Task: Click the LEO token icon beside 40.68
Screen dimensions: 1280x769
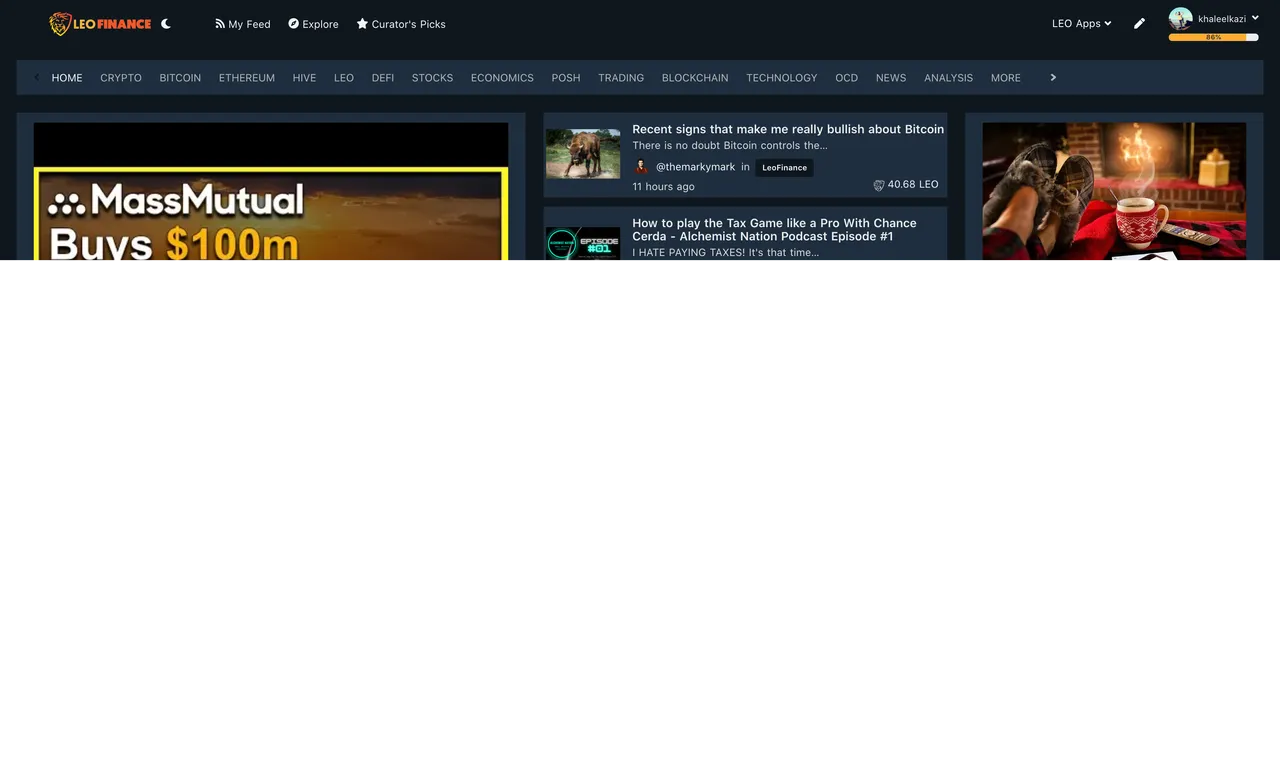Action: 879,185
